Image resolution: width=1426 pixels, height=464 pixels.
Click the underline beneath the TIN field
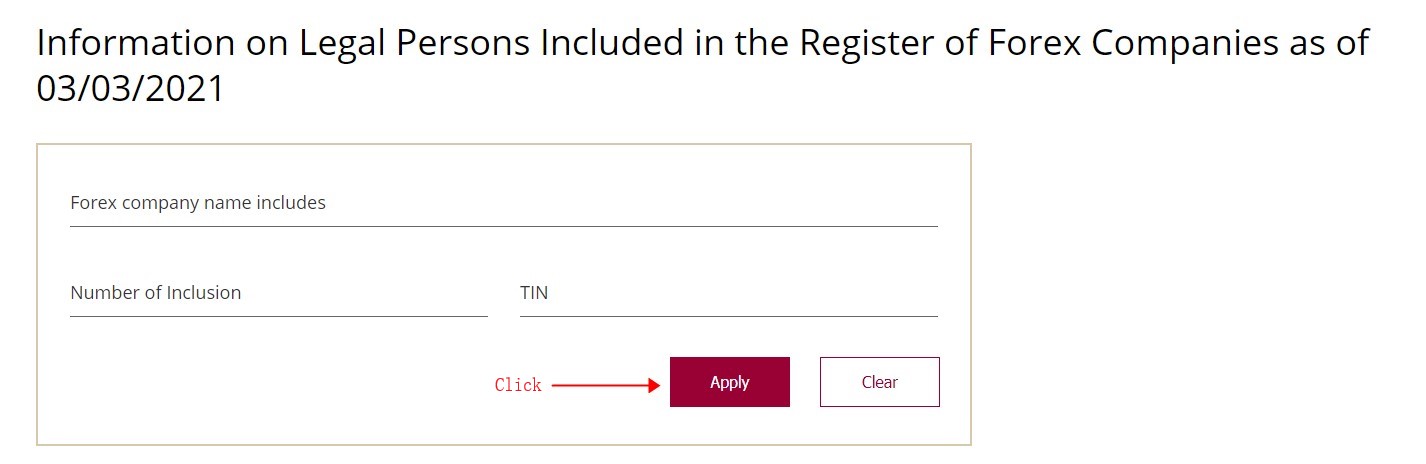pos(728,316)
